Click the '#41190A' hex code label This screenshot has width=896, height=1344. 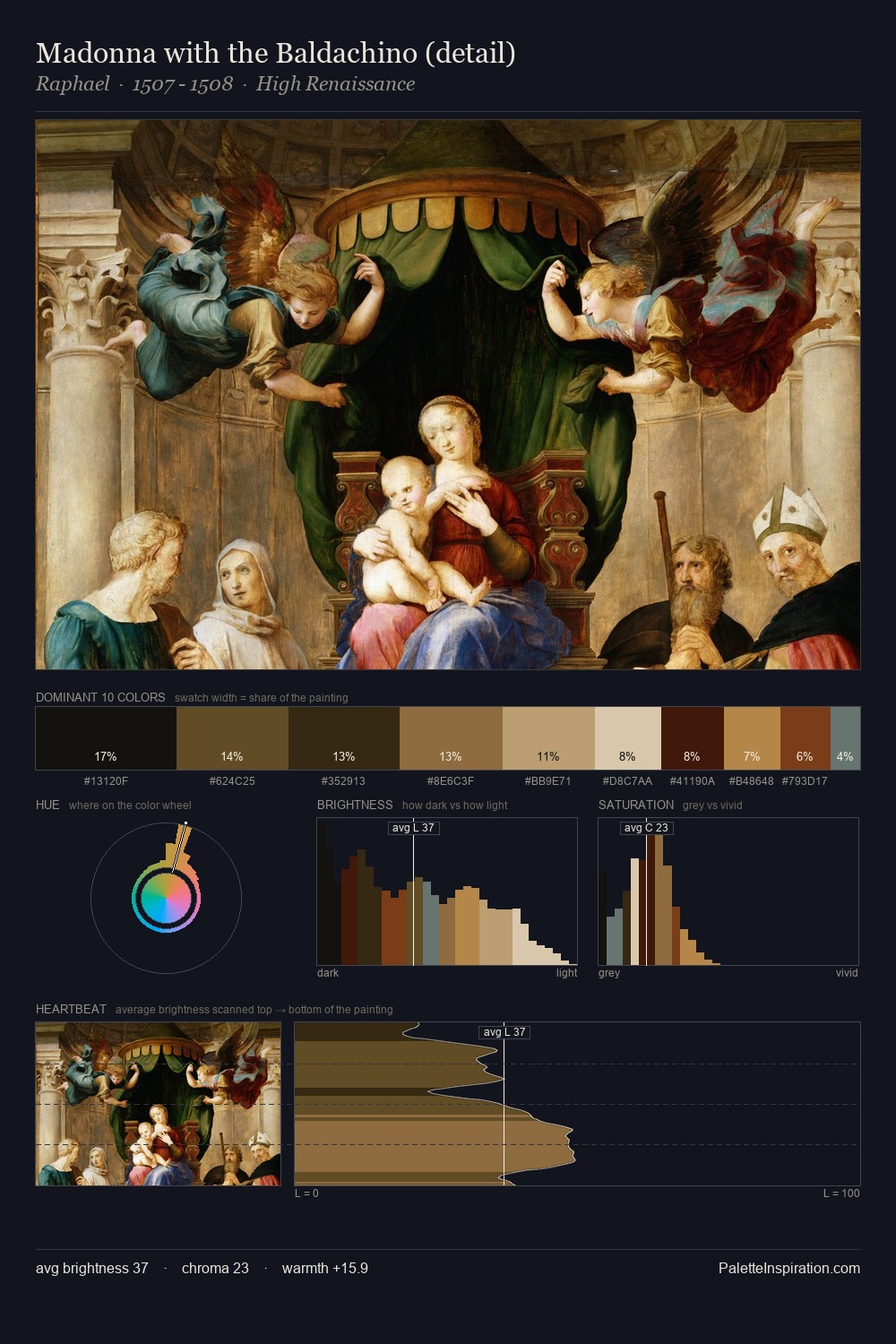(693, 781)
